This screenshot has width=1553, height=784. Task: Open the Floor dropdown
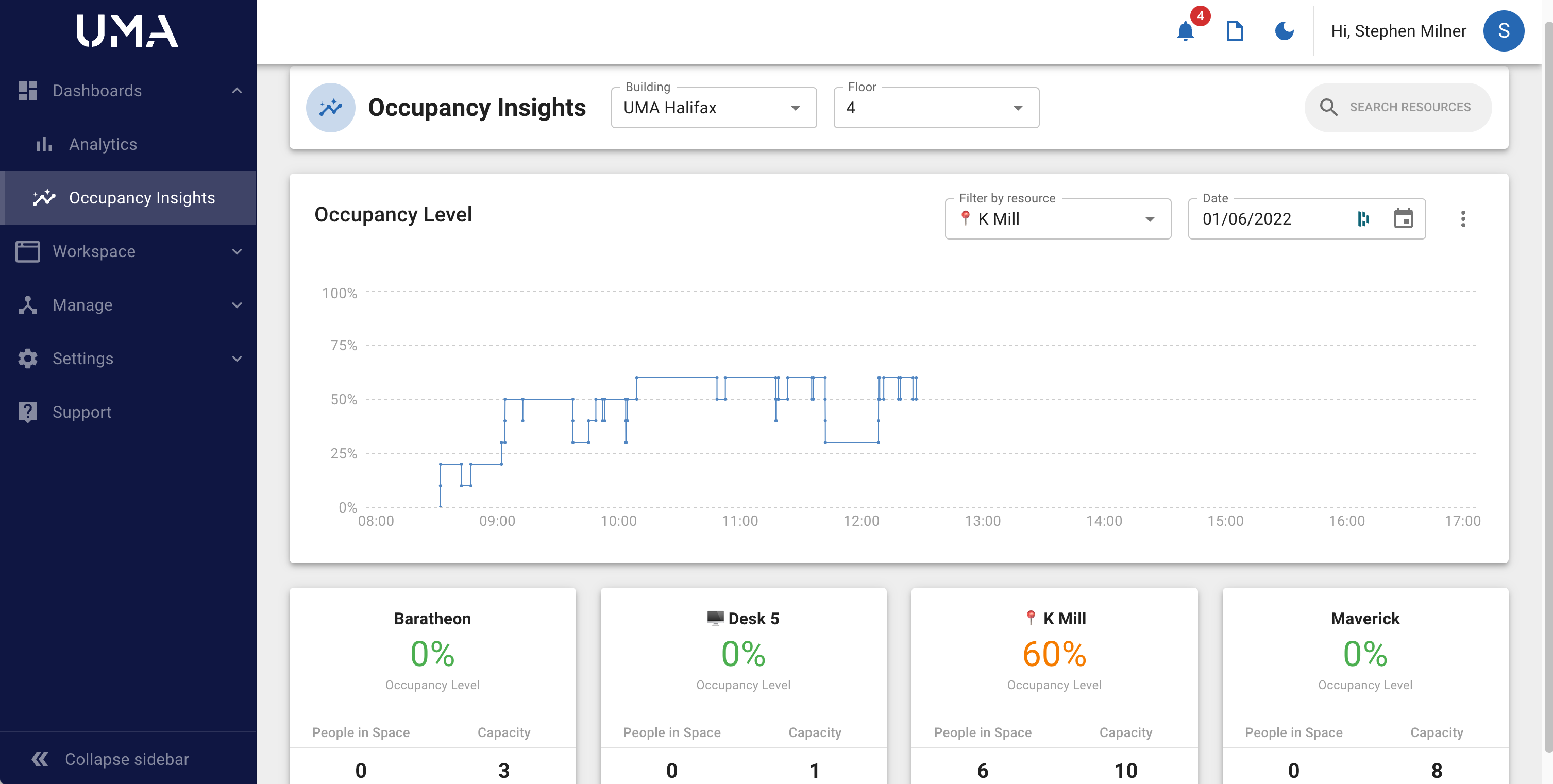(936, 108)
